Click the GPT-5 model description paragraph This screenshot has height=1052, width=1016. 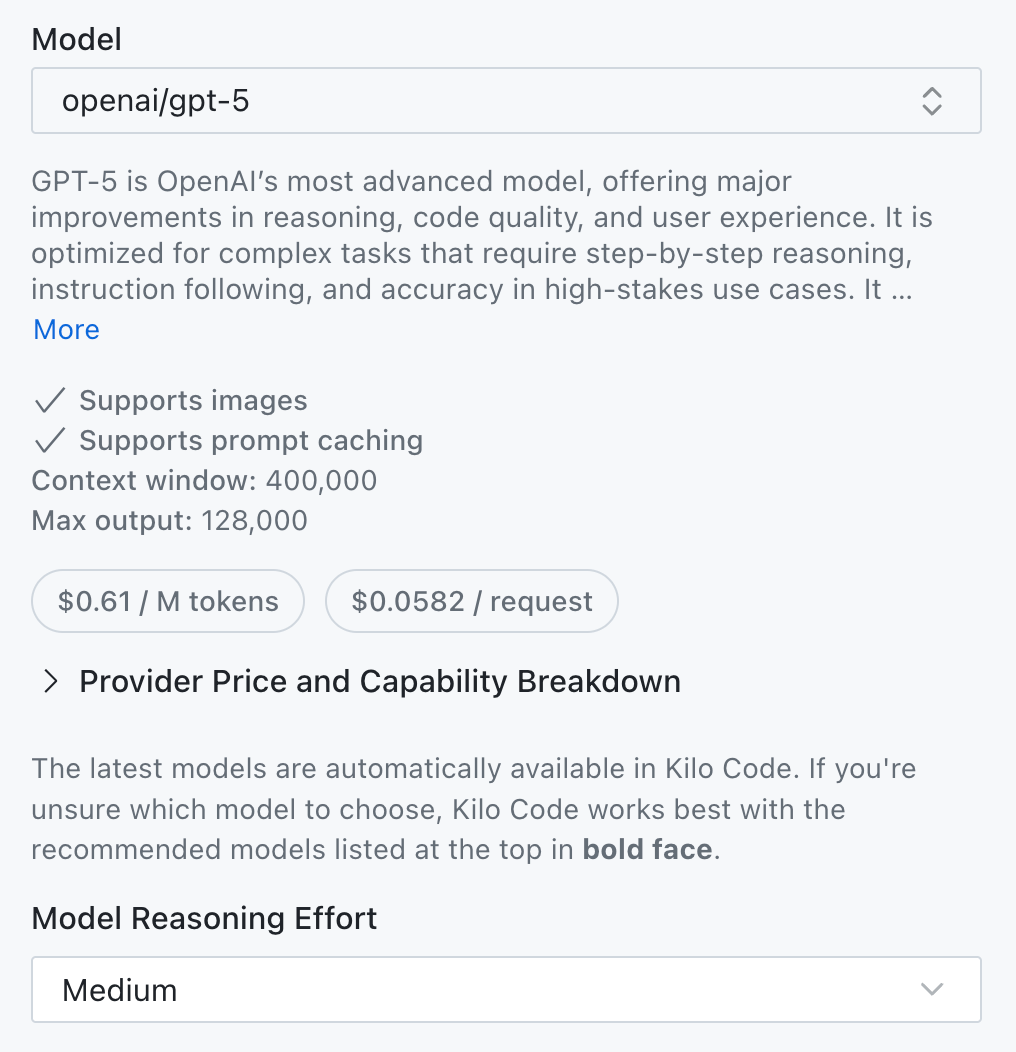(470, 237)
